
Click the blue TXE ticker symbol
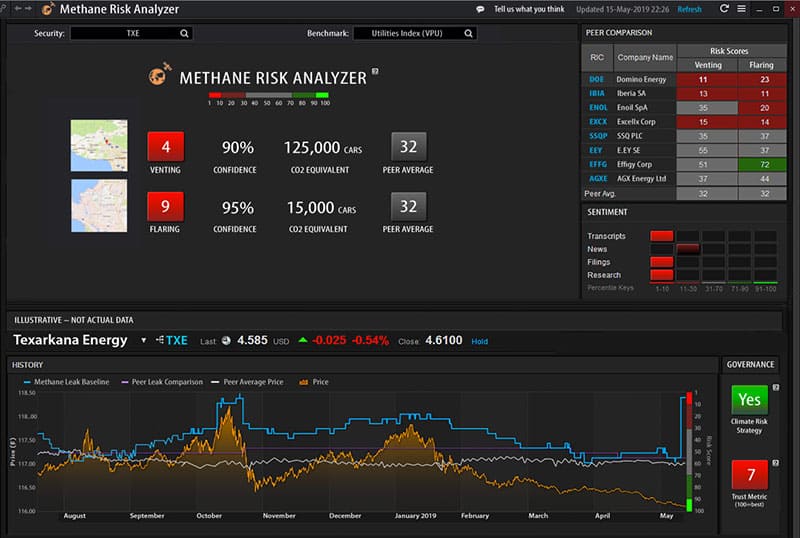point(177,340)
